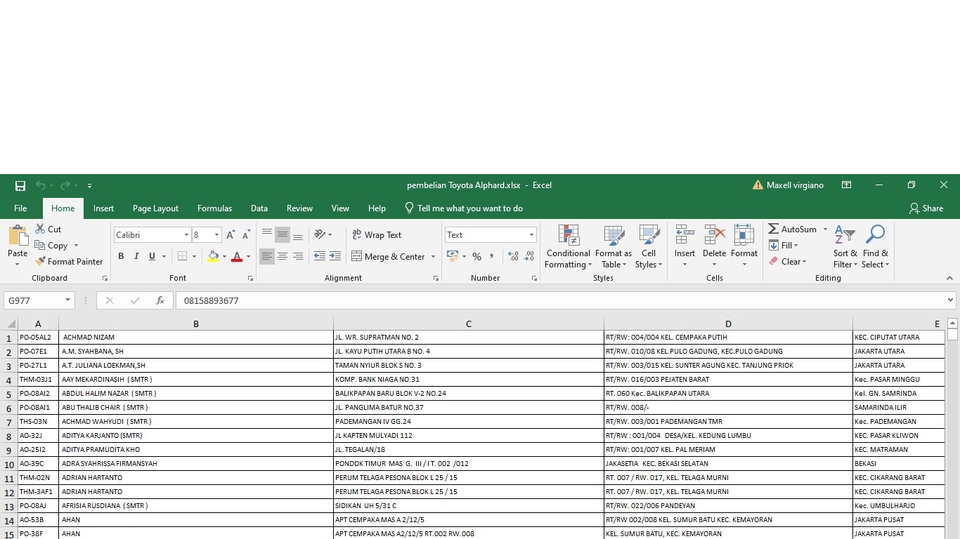This screenshot has height=539, width=960.
Task: Expand the AutoSum dropdown arrow
Action: point(825,229)
